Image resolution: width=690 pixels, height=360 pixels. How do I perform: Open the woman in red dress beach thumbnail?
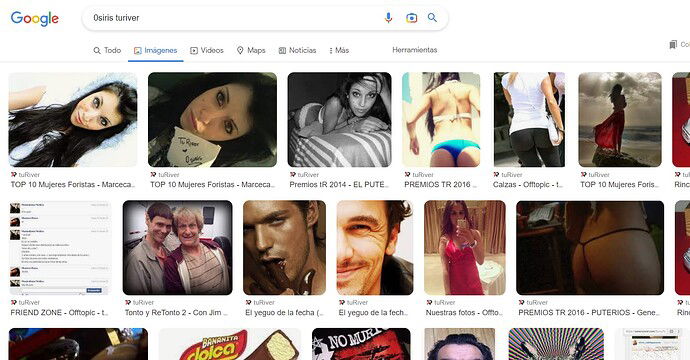620,120
